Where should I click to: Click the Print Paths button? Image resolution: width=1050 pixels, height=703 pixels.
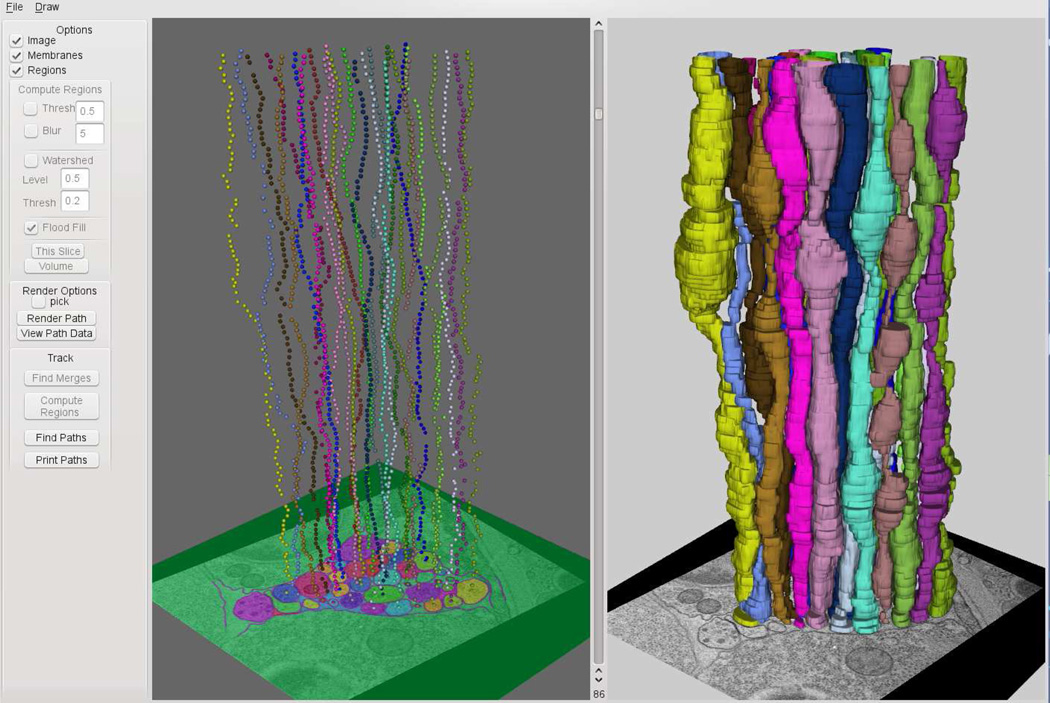(60, 459)
